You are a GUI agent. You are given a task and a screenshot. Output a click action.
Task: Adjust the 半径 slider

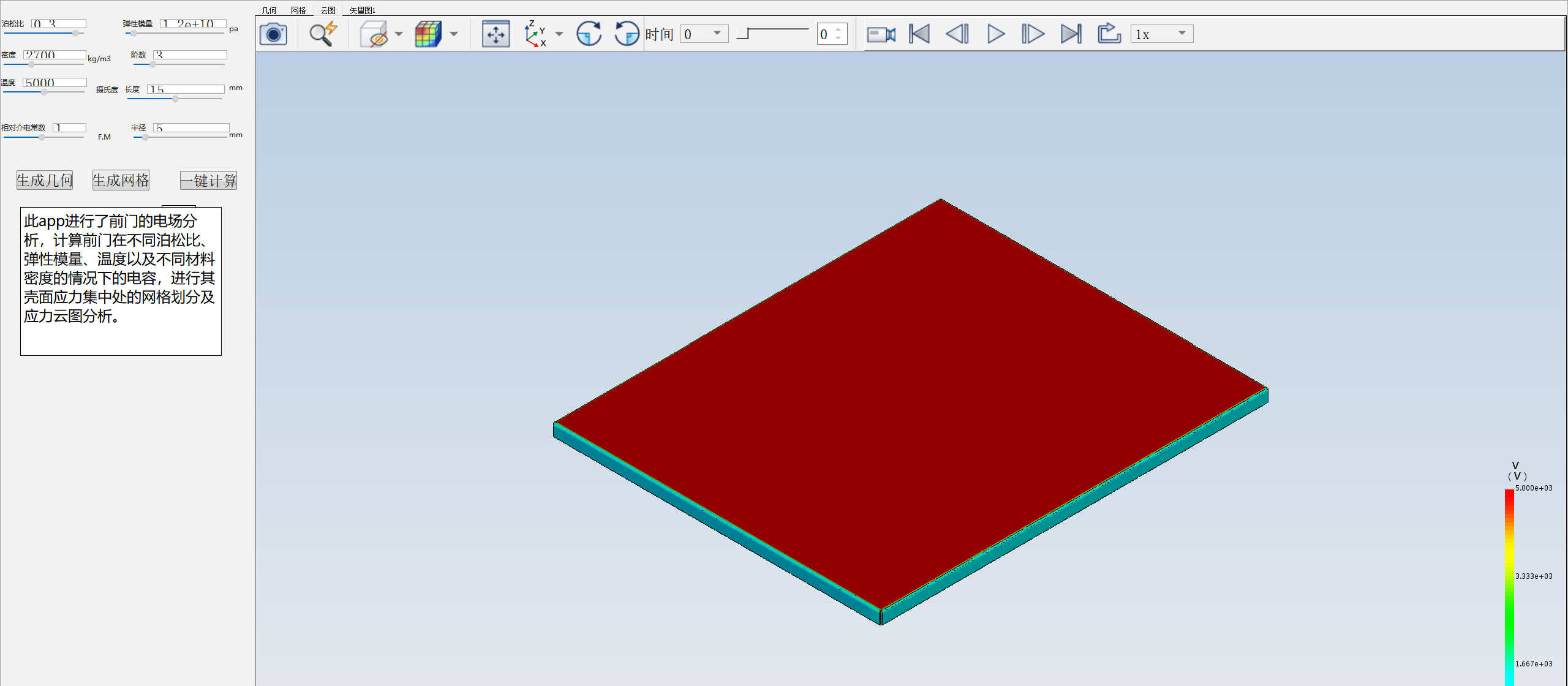coord(180,137)
